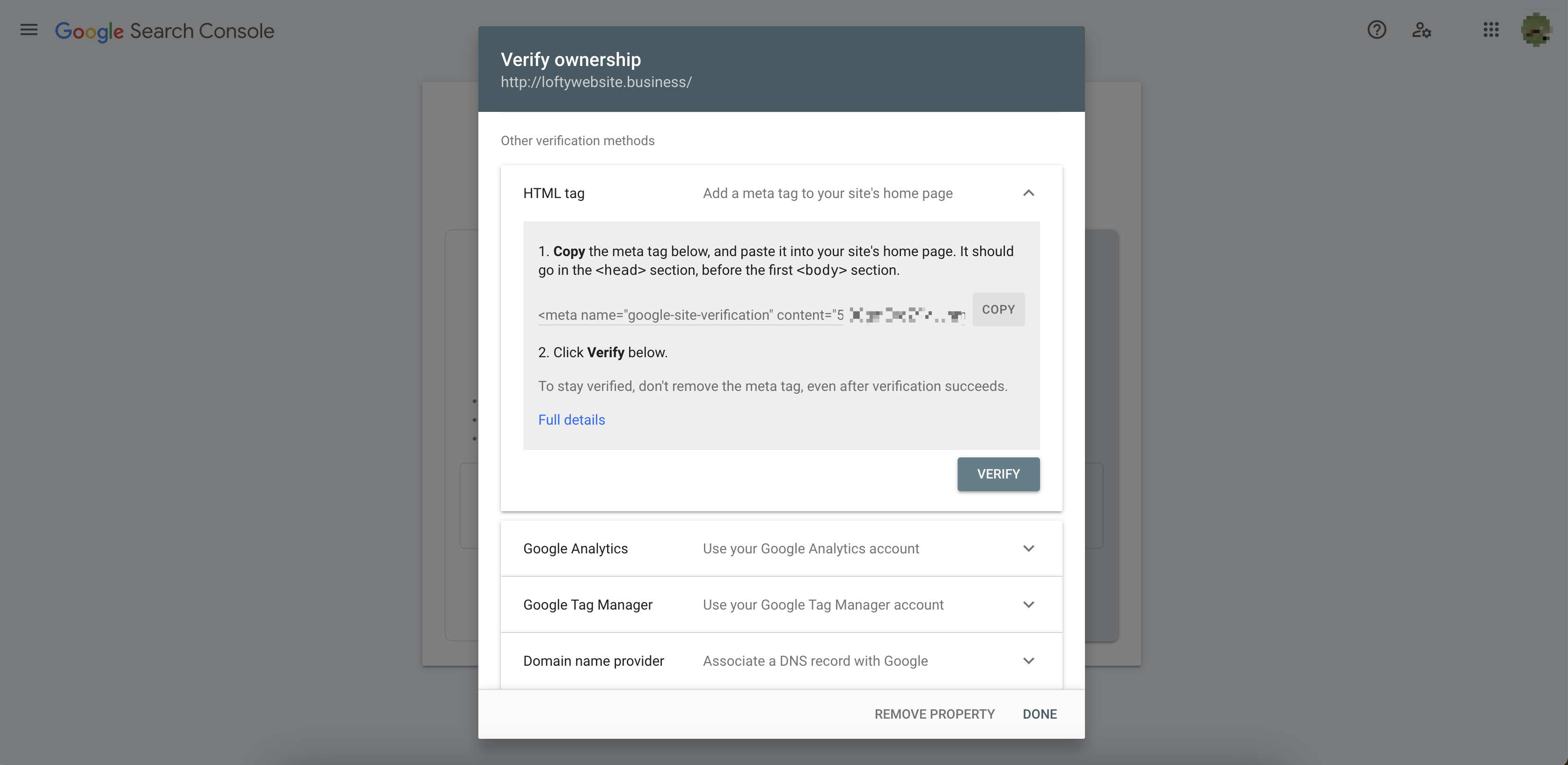Click the HTML tag row title

pos(553,193)
